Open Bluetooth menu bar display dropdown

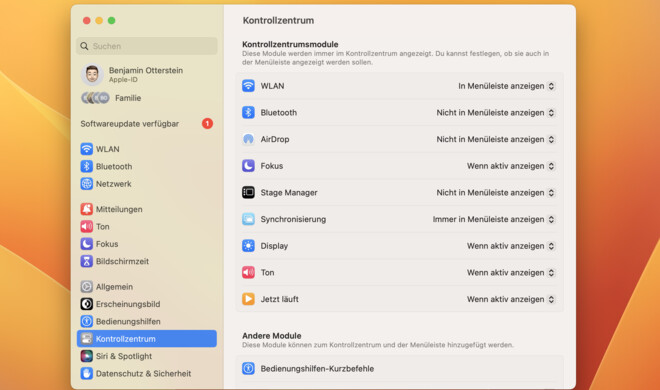[x=496, y=112]
